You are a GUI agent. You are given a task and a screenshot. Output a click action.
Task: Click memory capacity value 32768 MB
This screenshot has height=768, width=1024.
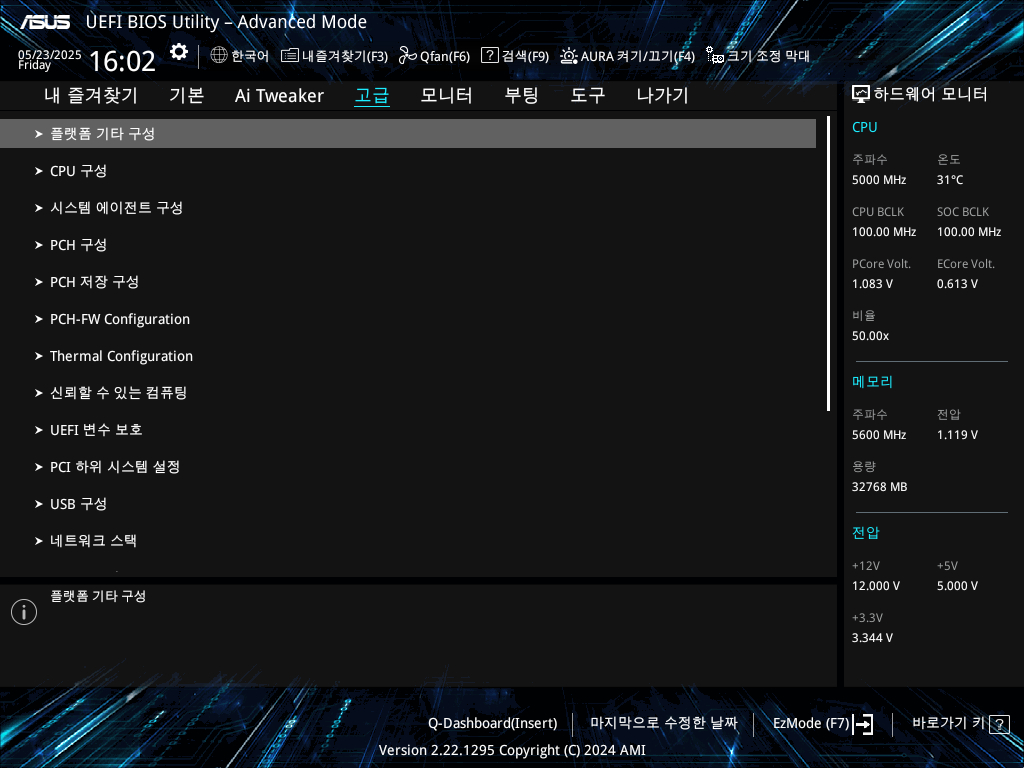[x=880, y=487]
